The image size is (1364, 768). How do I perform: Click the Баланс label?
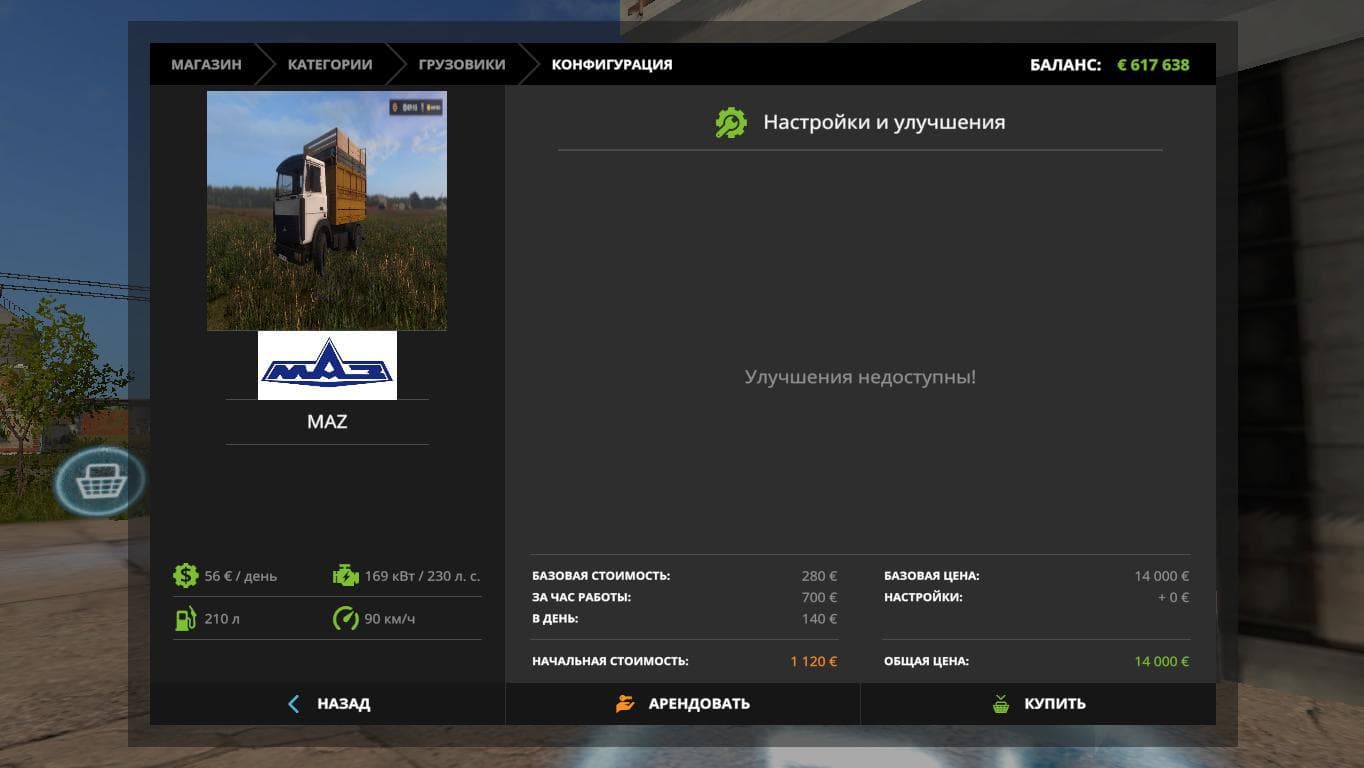click(1065, 64)
